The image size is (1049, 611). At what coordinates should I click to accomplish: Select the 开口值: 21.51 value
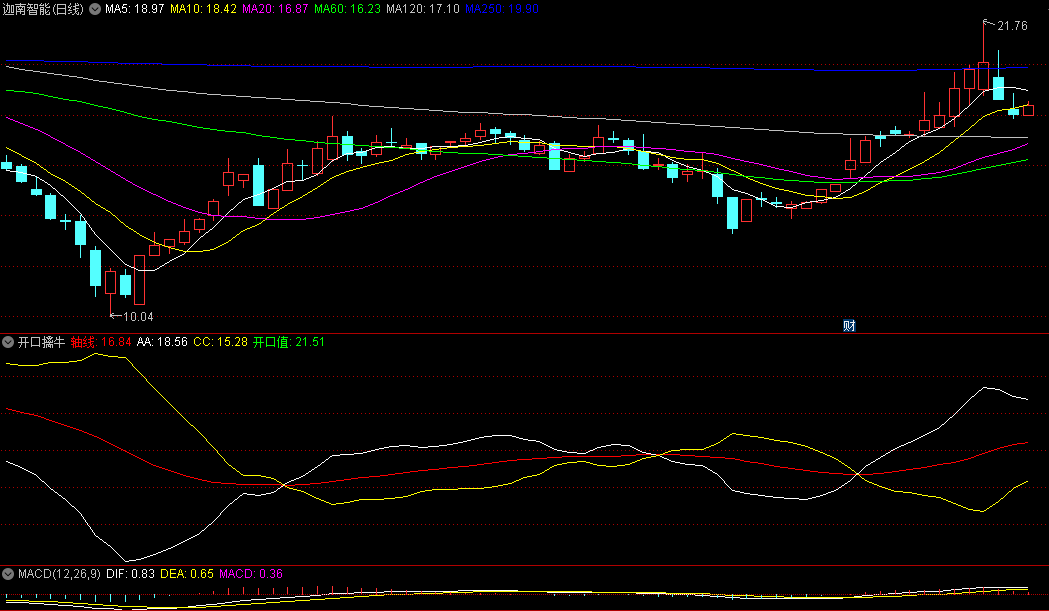289,342
